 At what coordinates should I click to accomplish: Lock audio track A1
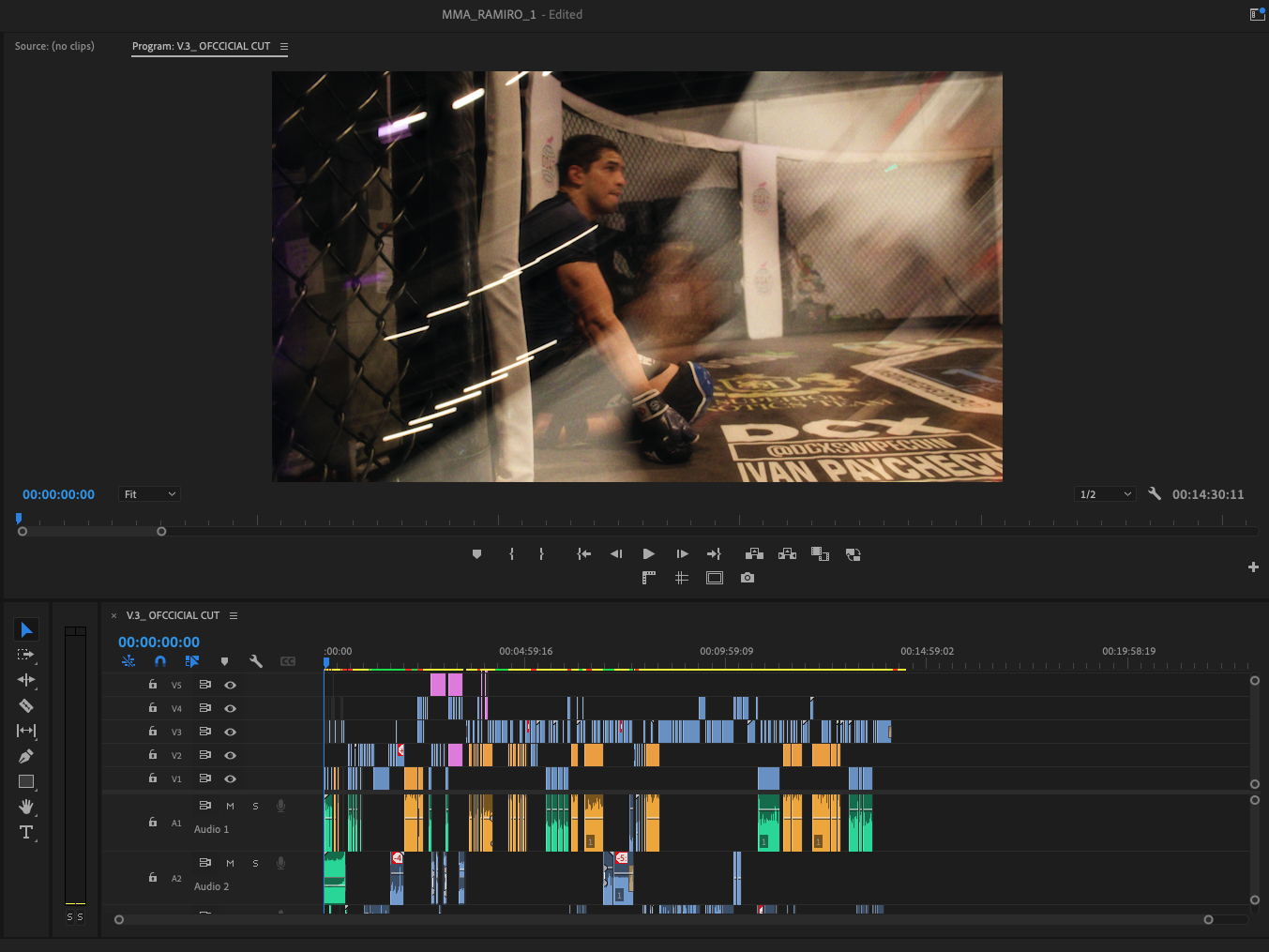click(x=153, y=823)
